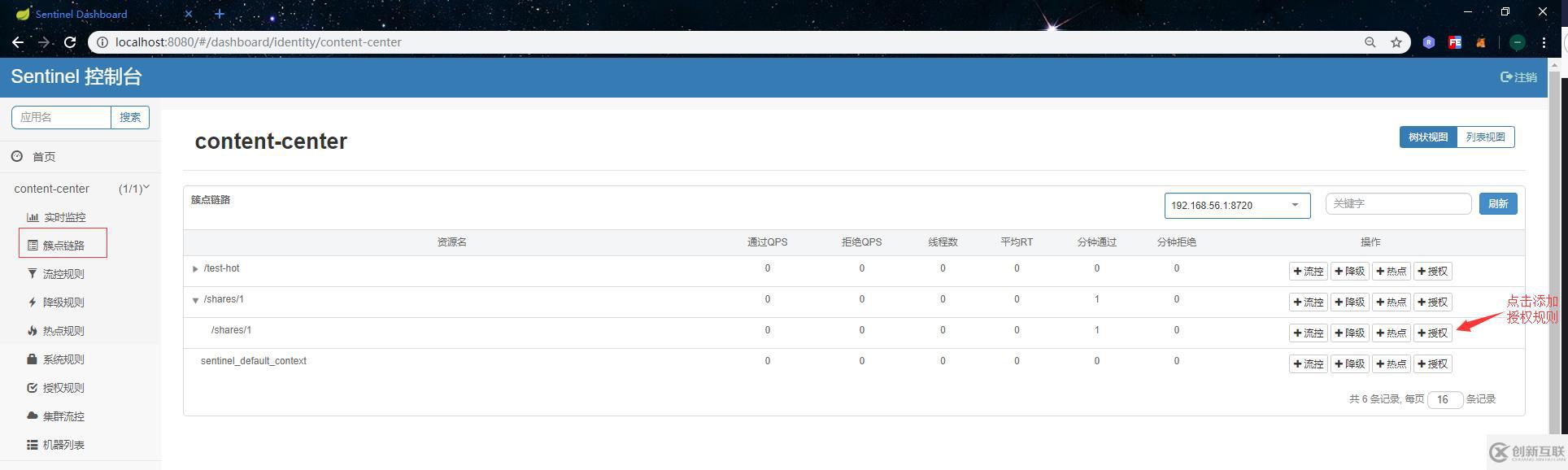
Task: Open the Chrome three-dot menu
Action: click(1544, 42)
